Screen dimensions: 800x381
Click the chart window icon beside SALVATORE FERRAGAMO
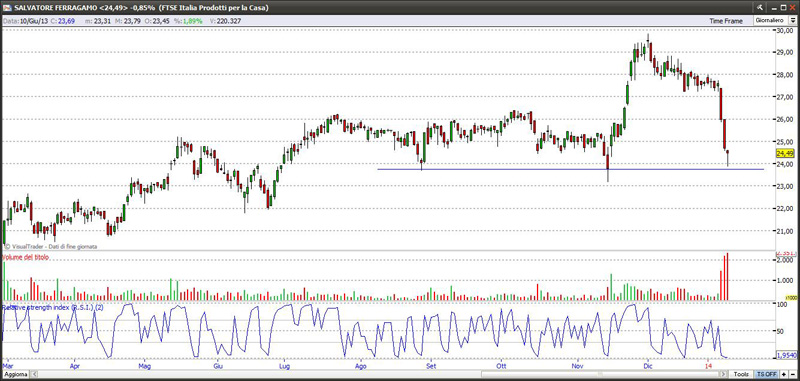click(8, 8)
